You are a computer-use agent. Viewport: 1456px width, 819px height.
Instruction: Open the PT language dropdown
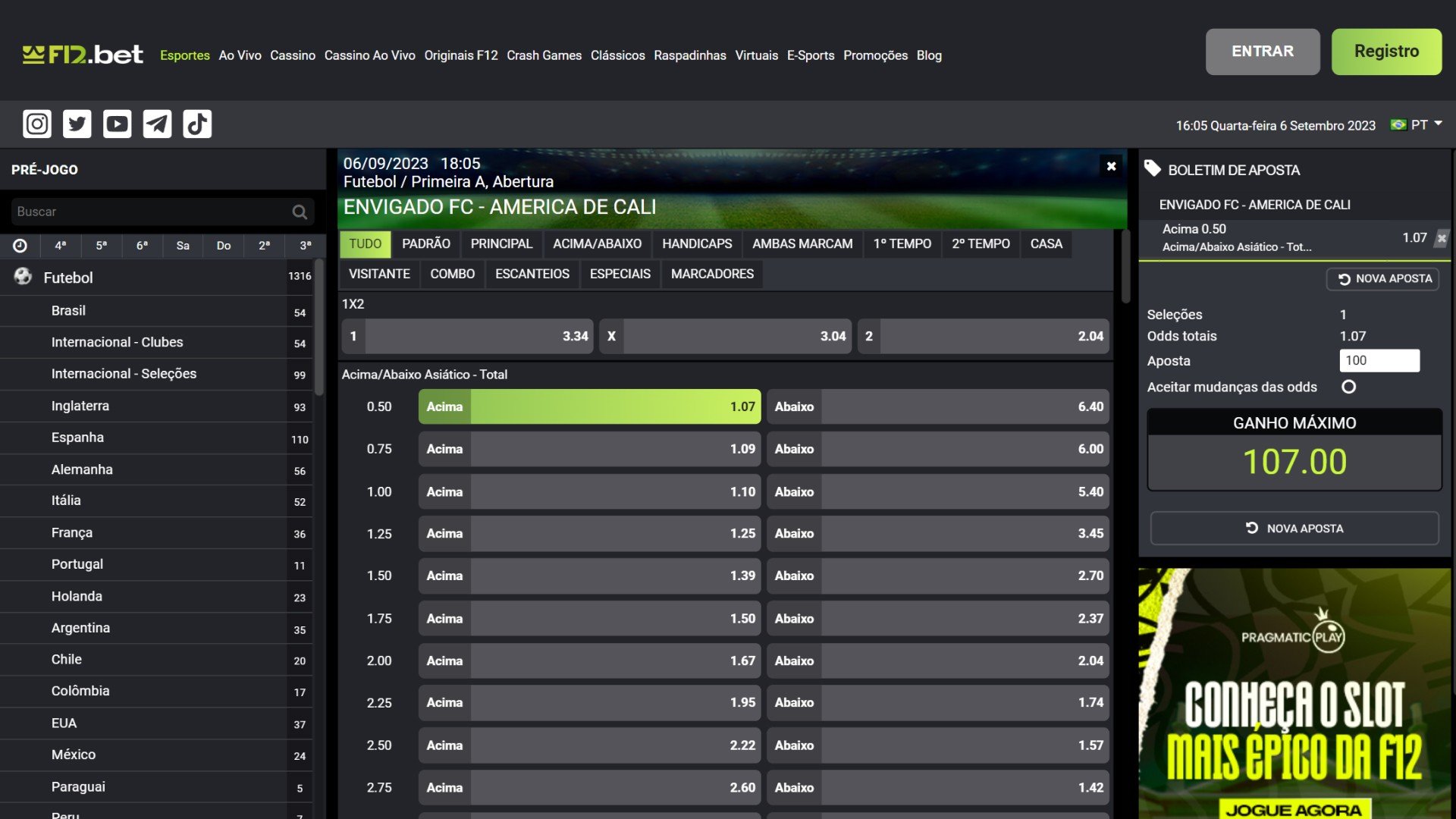[x=1420, y=124]
